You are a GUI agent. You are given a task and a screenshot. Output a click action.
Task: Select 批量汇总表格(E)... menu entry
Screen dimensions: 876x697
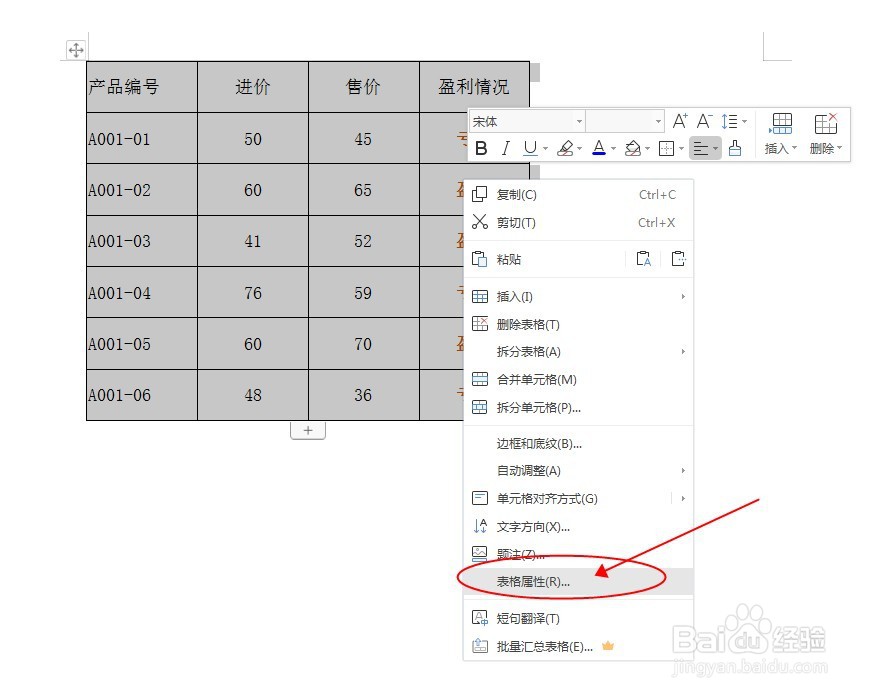click(578, 646)
